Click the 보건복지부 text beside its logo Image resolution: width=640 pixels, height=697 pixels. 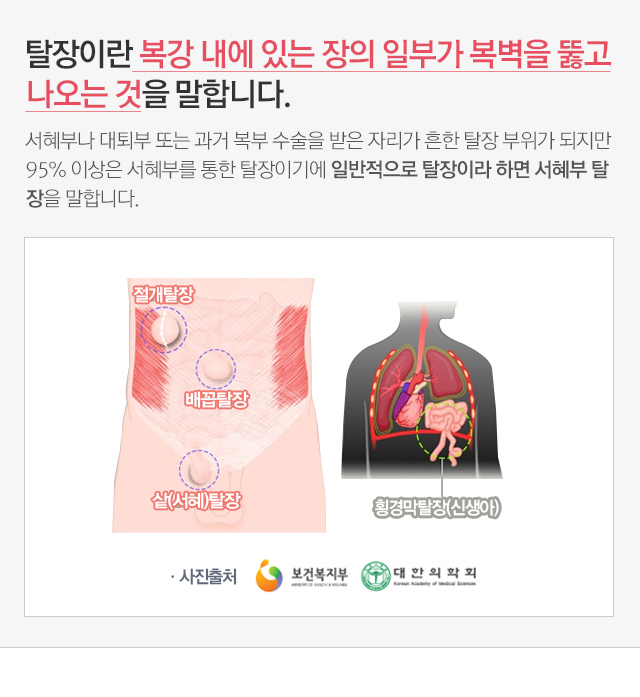[x=320, y=574]
